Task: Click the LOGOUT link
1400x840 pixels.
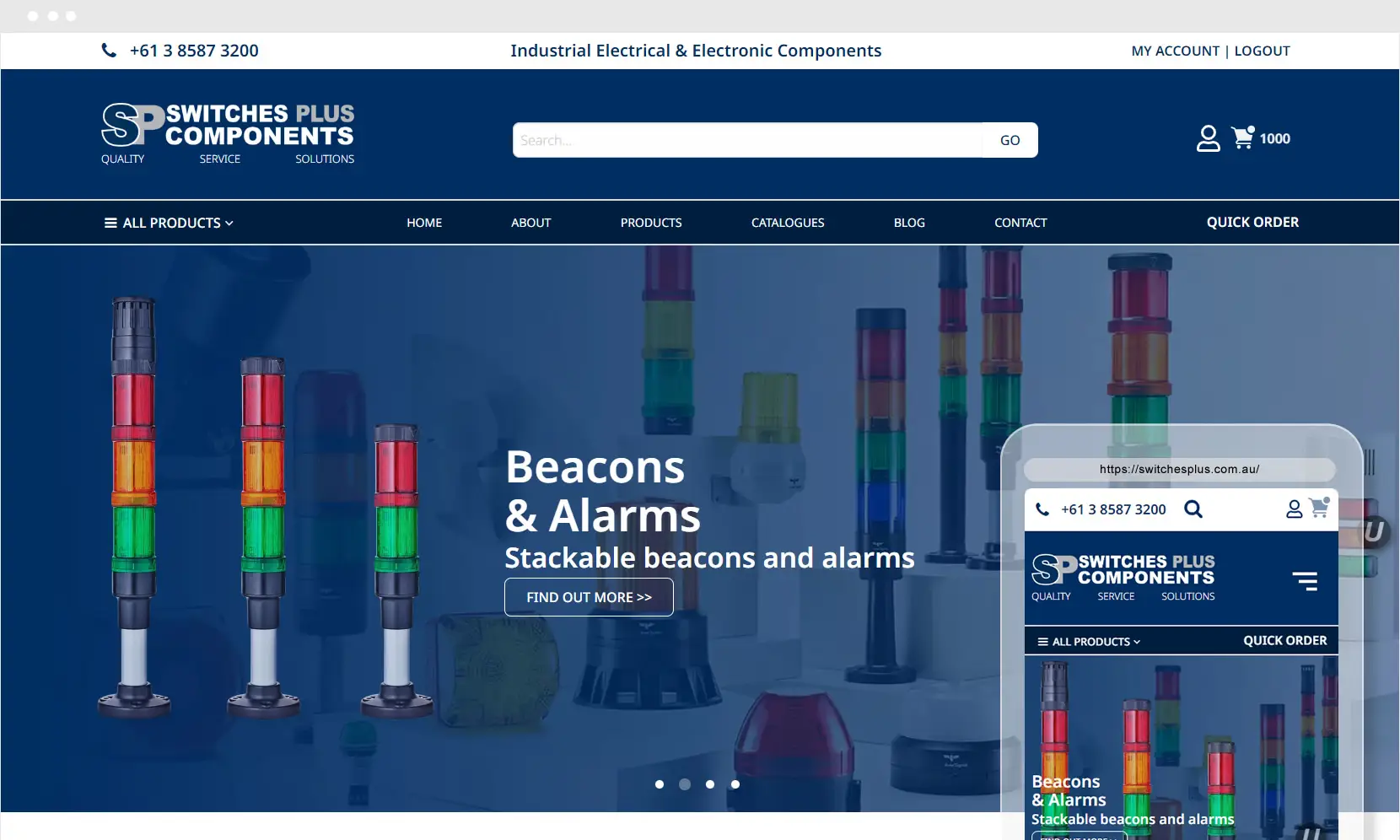Action: [1262, 51]
